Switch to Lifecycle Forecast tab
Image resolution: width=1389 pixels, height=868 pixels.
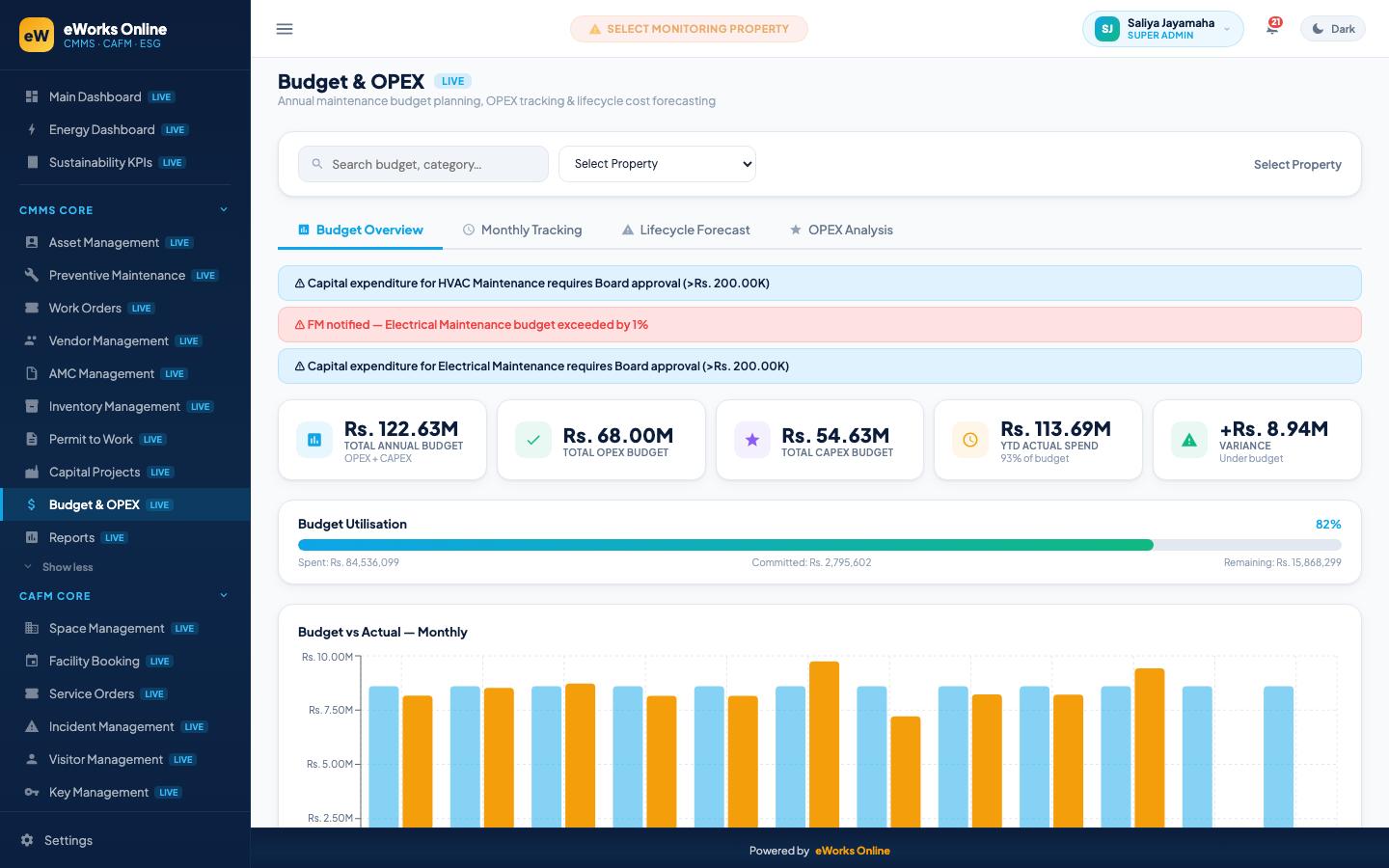(686, 230)
